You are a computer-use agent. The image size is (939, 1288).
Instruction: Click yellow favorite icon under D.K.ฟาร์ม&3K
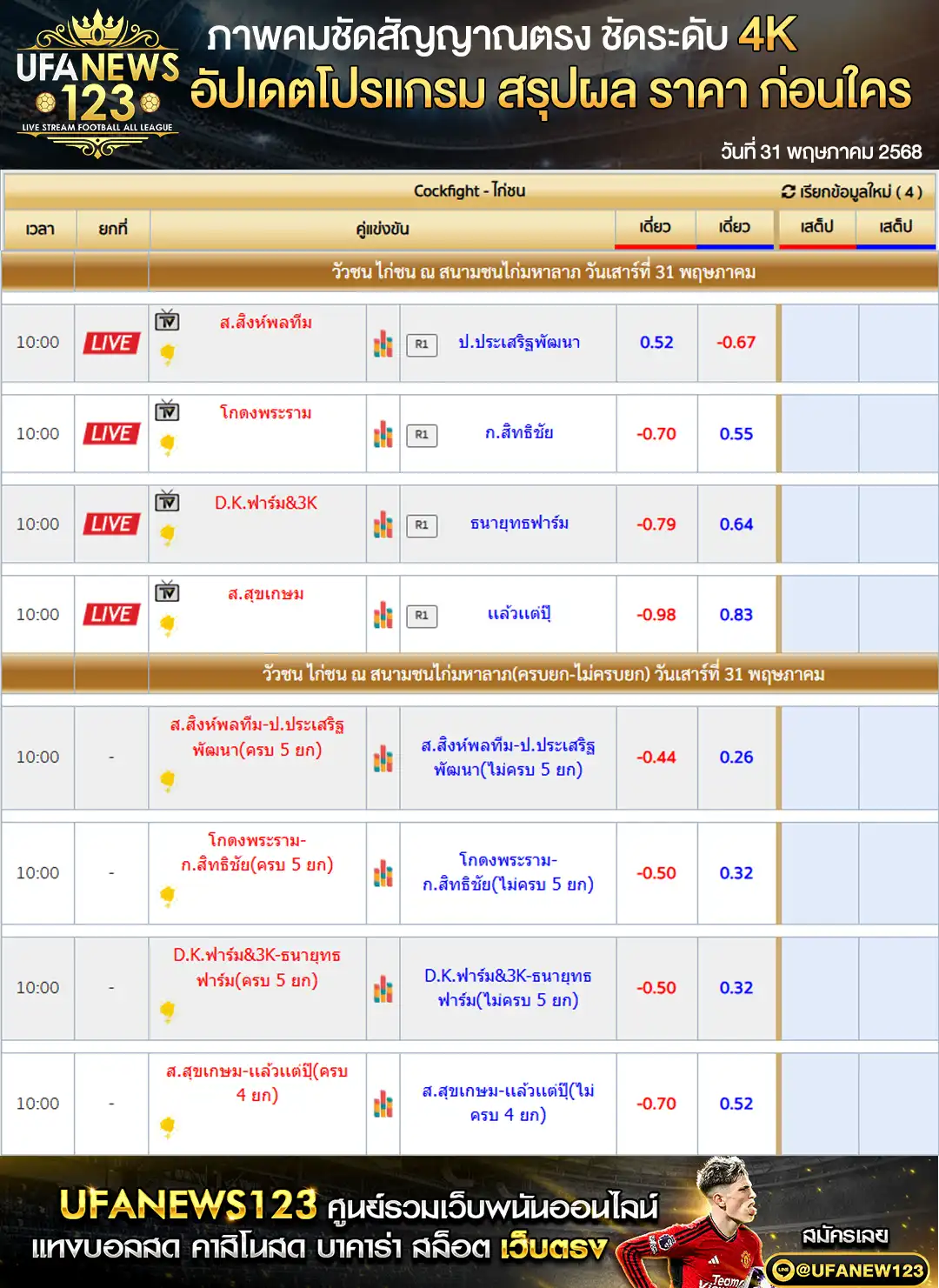tap(167, 534)
